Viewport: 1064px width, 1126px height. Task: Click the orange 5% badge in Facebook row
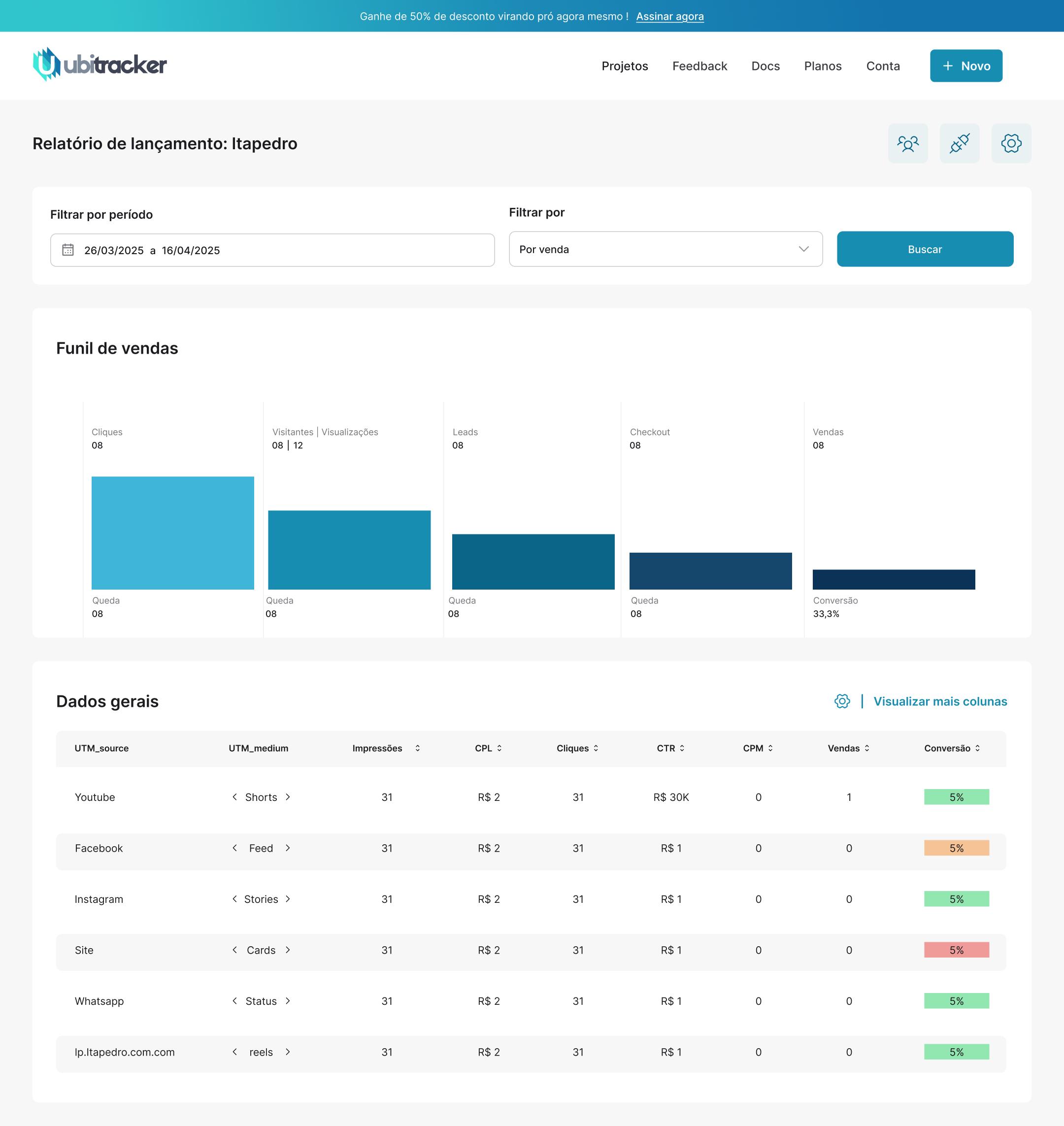pos(956,848)
